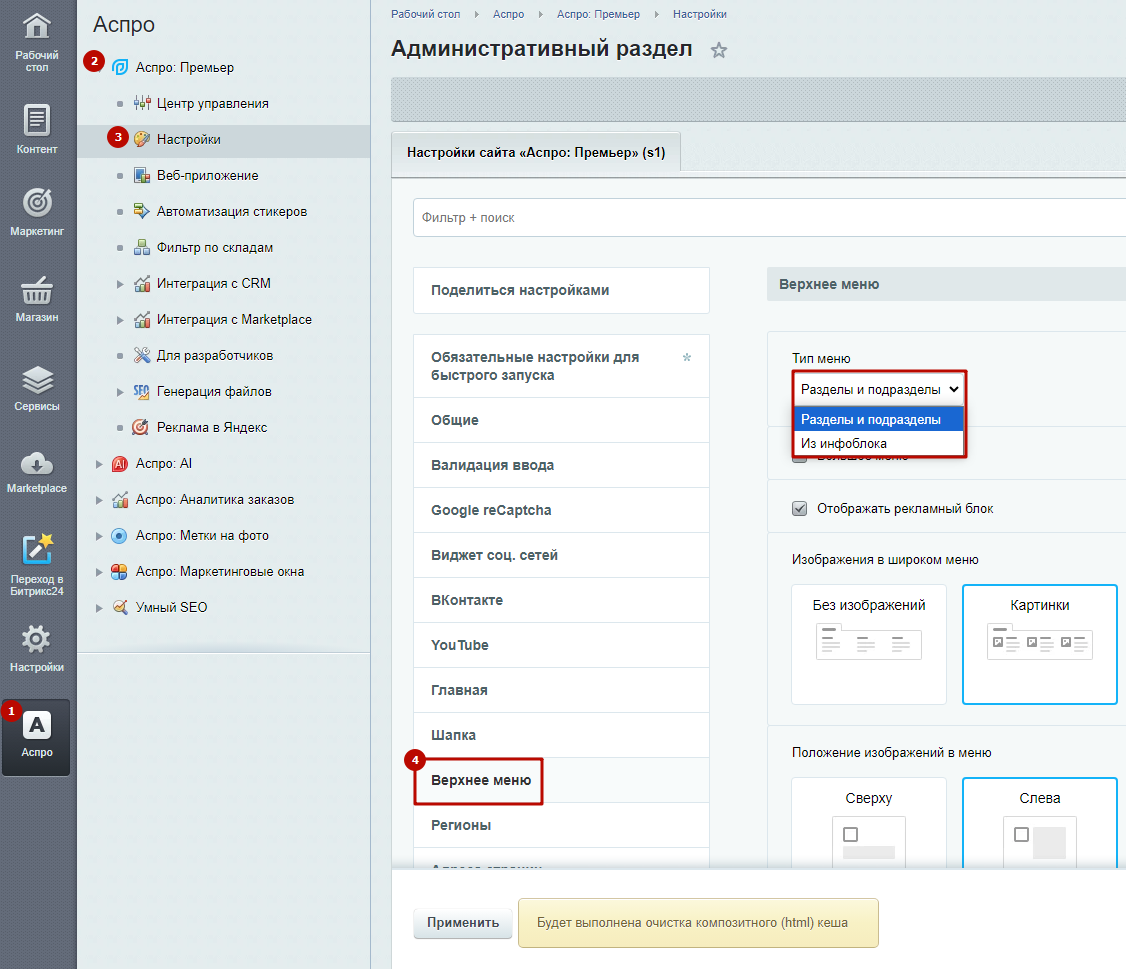1126x969 pixels.
Task: Open the Контент section icon
Action: tap(37, 120)
